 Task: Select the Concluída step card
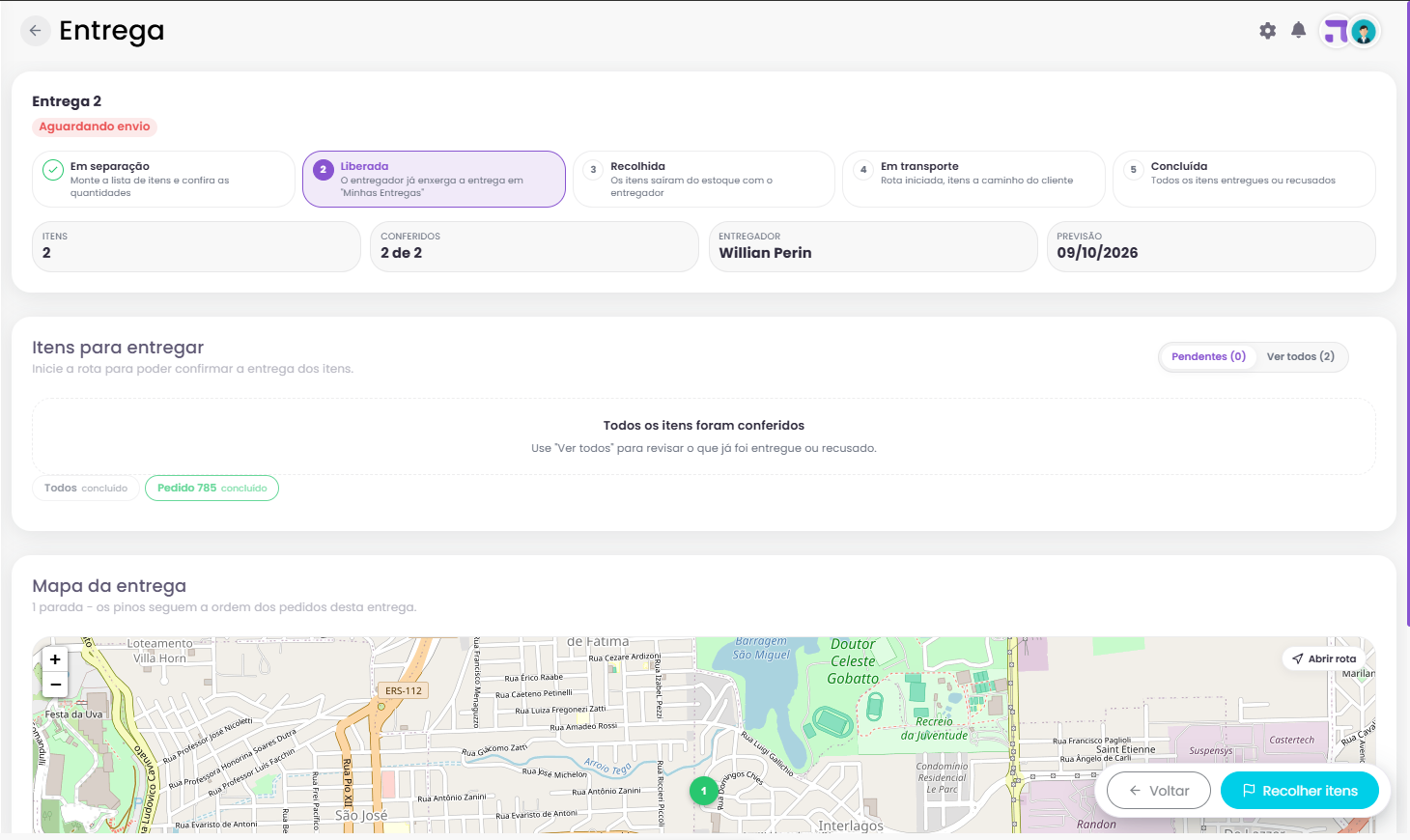click(1244, 179)
